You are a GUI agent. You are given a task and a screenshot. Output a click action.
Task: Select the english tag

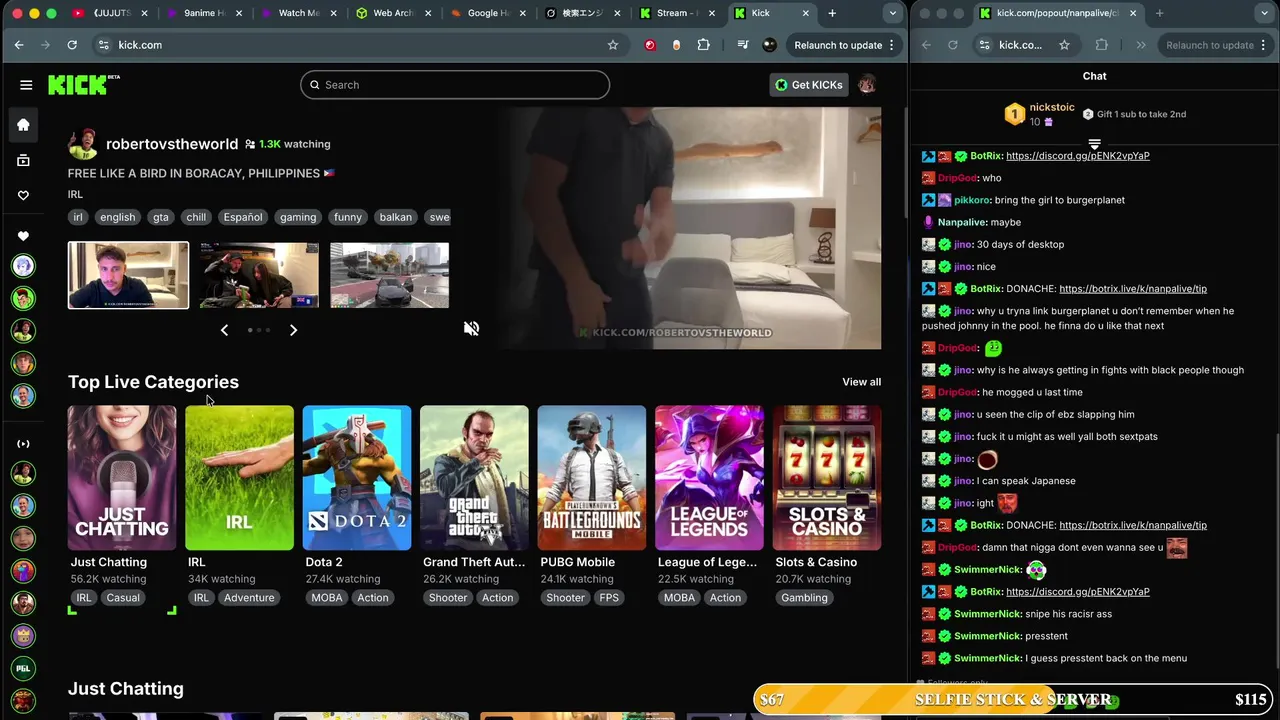117,217
